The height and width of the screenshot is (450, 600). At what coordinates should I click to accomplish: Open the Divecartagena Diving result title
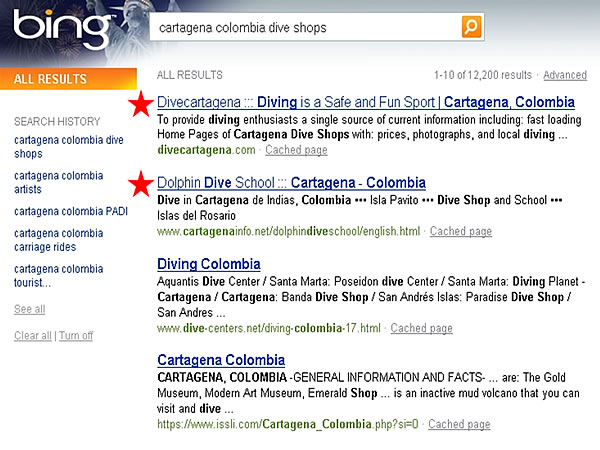pos(366,102)
